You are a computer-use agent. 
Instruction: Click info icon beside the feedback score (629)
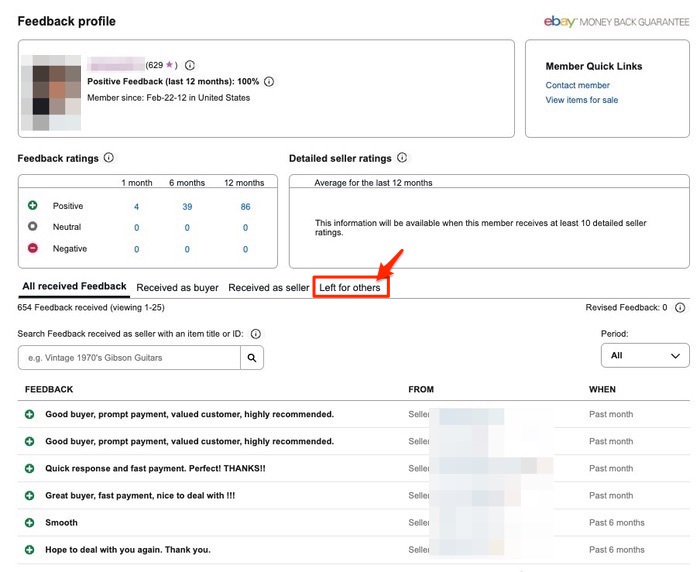(190, 65)
